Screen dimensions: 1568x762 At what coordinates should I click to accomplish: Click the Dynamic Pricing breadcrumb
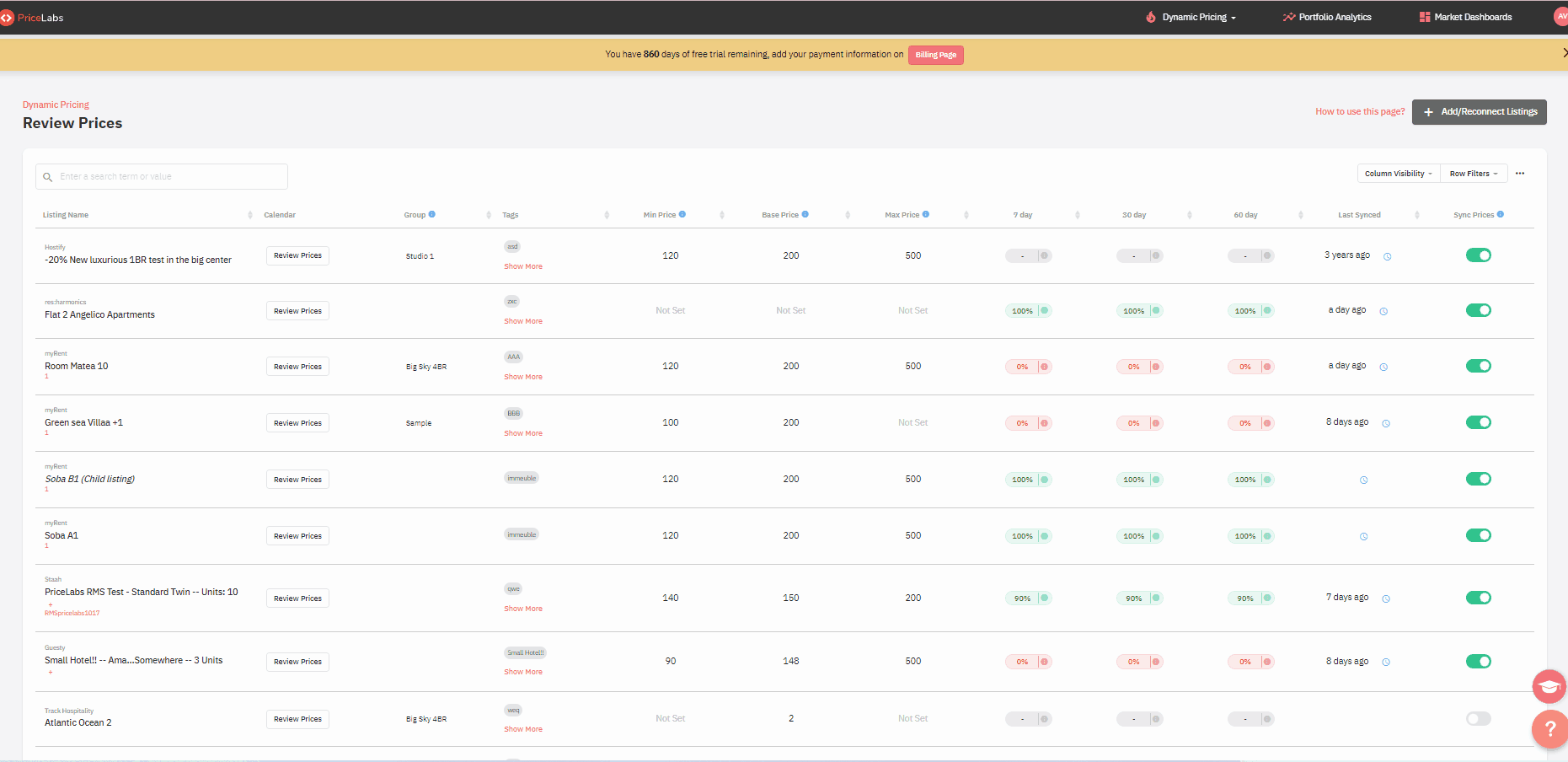coord(56,105)
